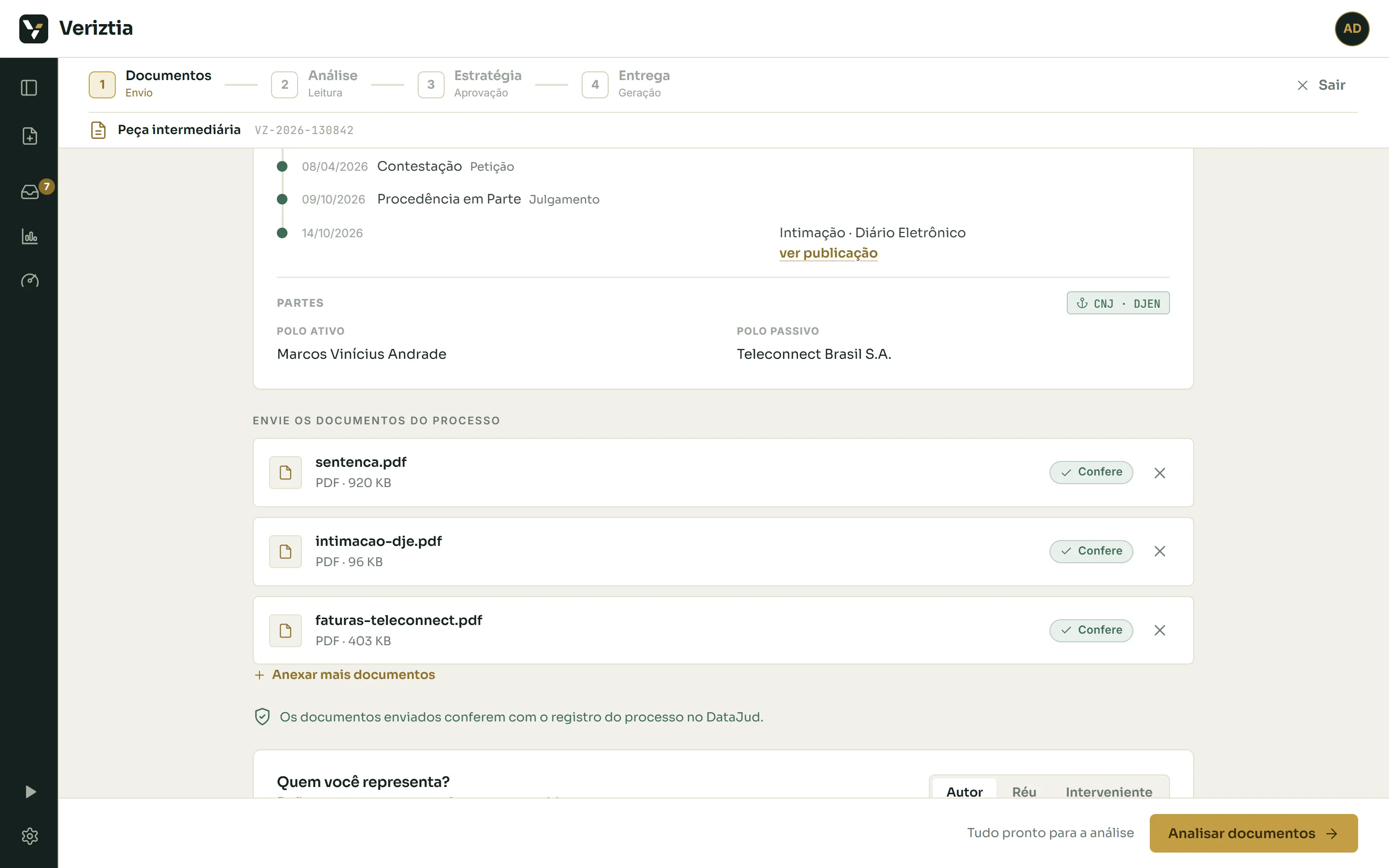
Task: Open the inbox icon with badge 7
Action: [30, 192]
